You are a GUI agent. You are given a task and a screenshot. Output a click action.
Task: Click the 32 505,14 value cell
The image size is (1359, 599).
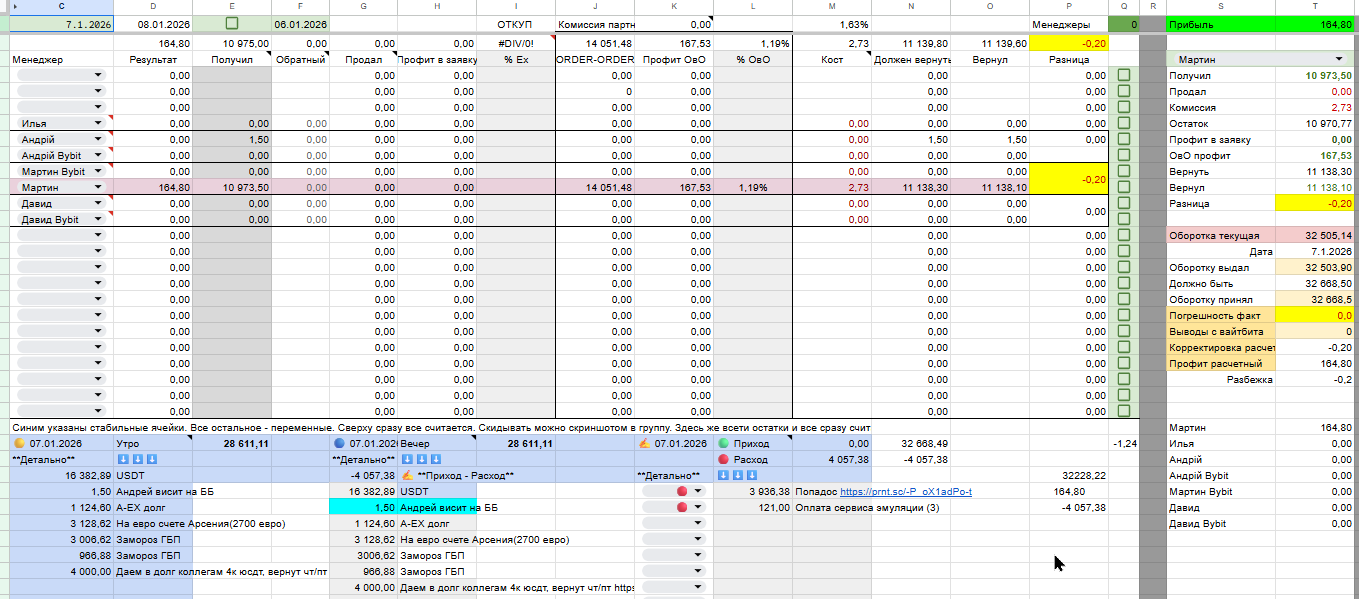click(1314, 236)
